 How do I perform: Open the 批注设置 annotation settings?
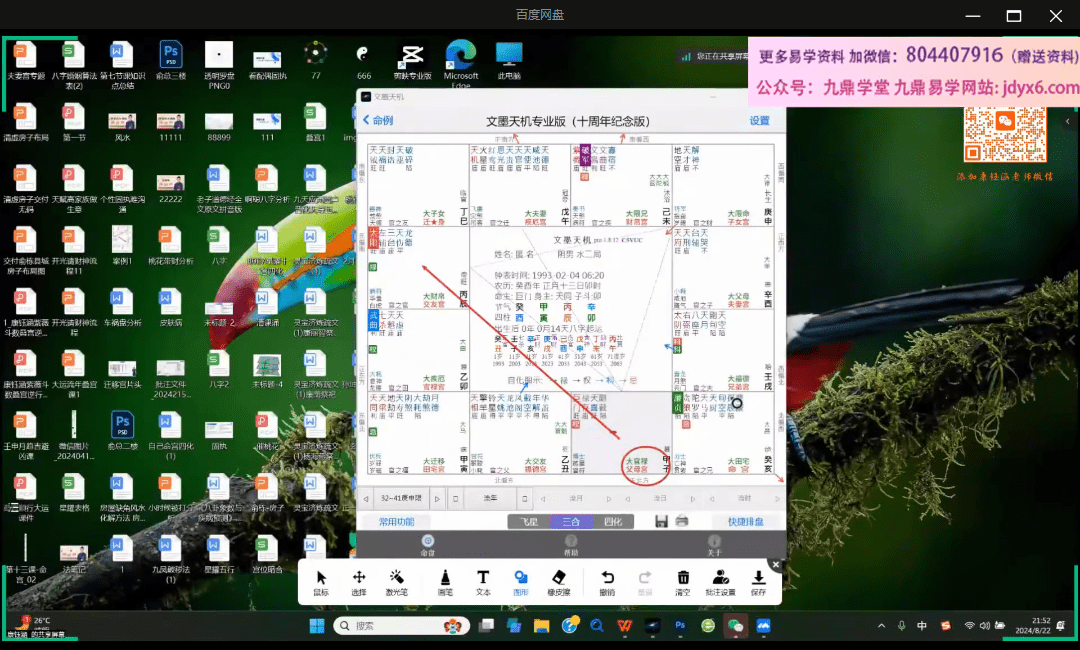[x=720, y=582]
